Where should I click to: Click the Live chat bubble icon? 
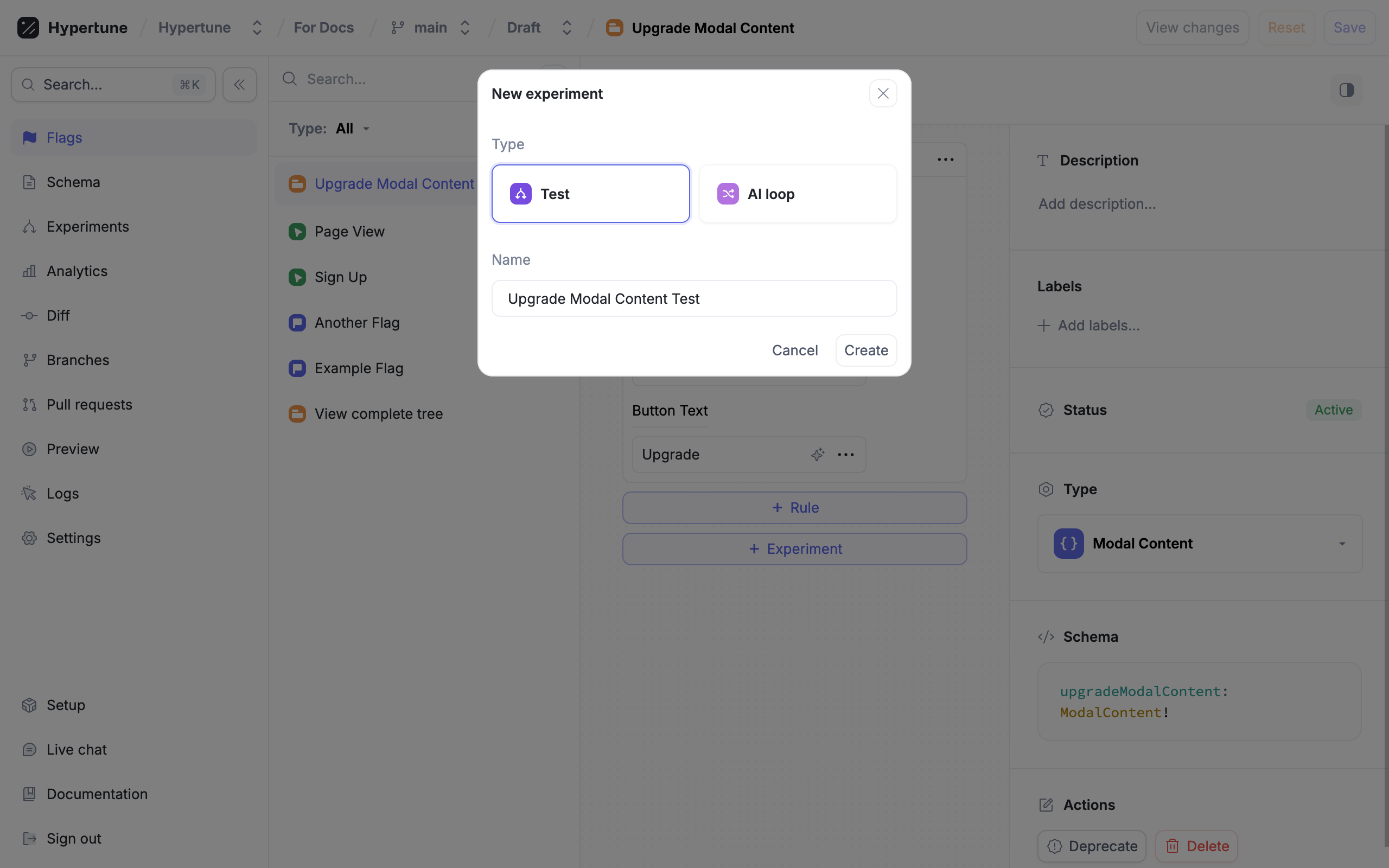point(29,750)
